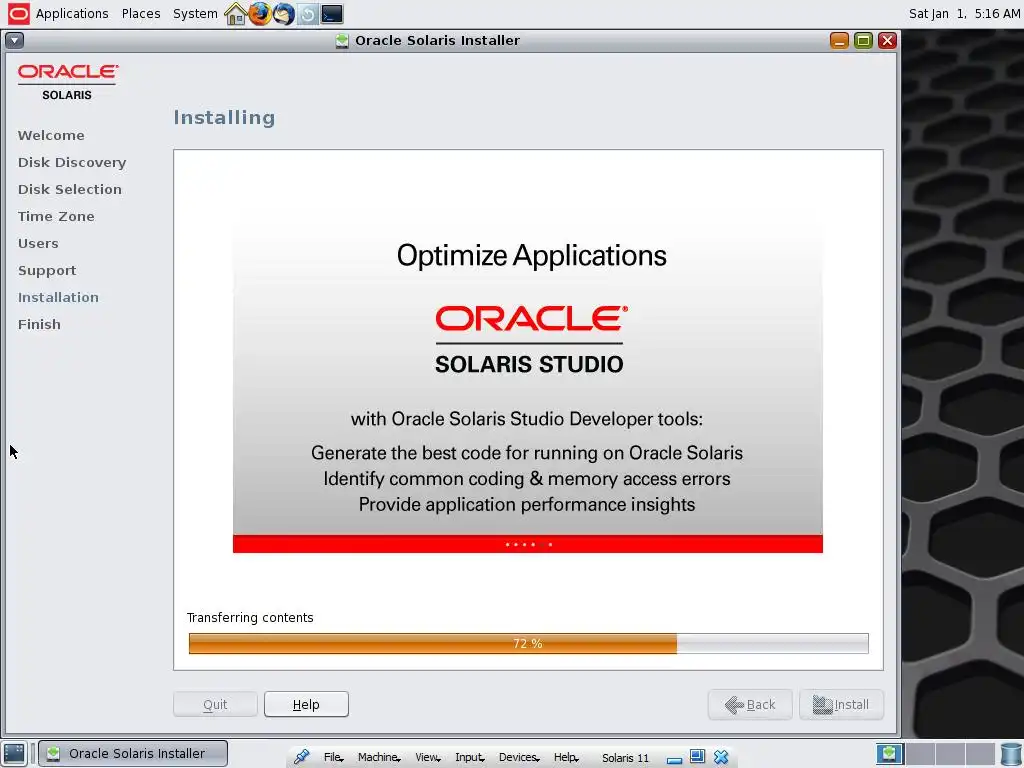Click the Back button
This screenshot has height=768, width=1024.
pyautogui.click(x=750, y=705)
